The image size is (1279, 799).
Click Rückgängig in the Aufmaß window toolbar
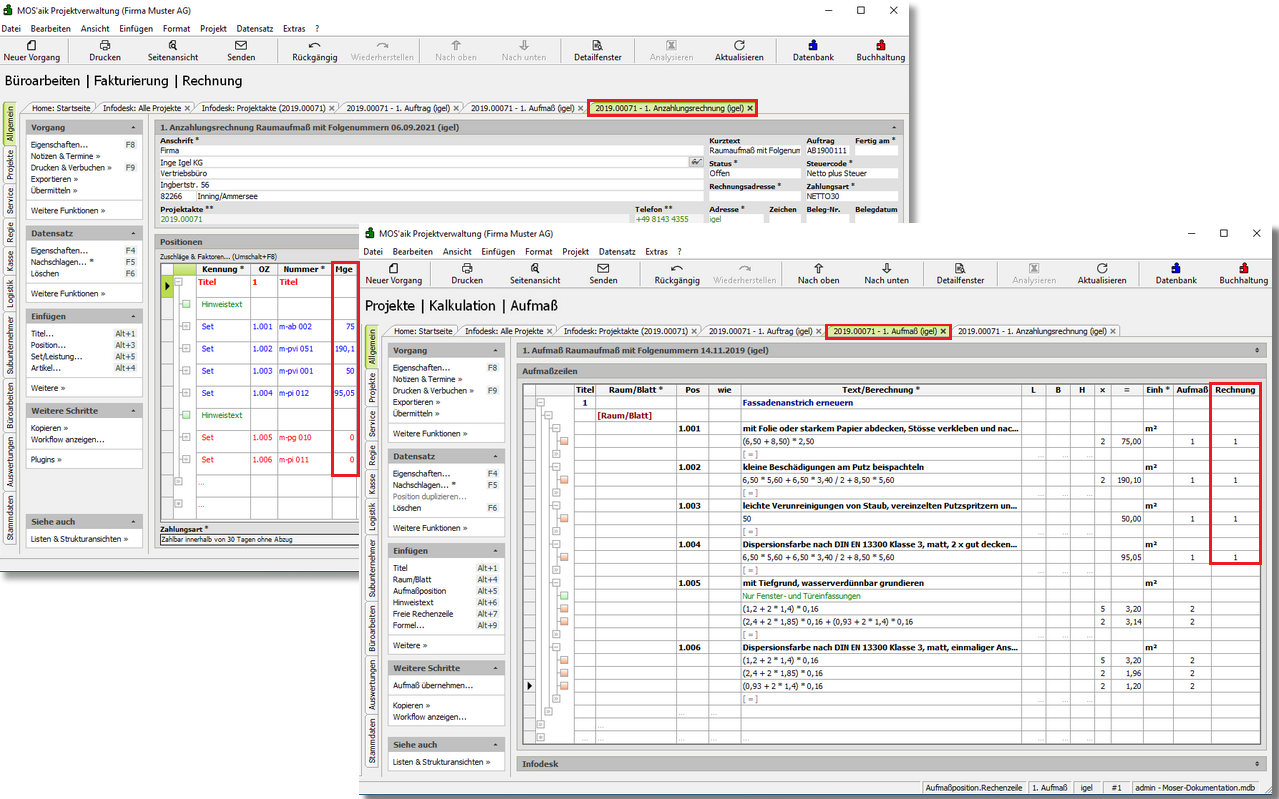click(677, 269)
